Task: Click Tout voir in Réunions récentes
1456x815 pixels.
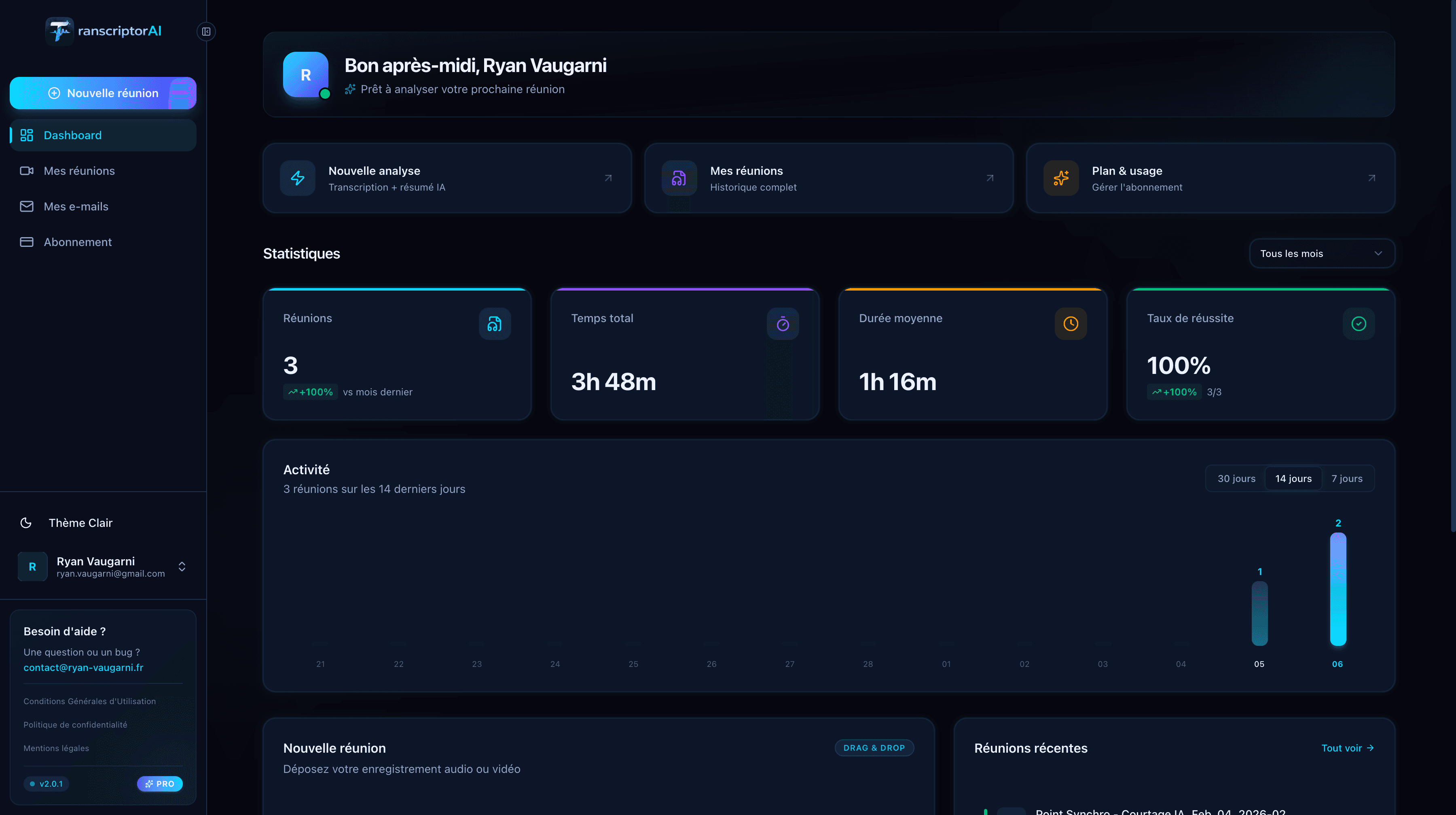Action: pyautogui.click(x=1348, y=748)
